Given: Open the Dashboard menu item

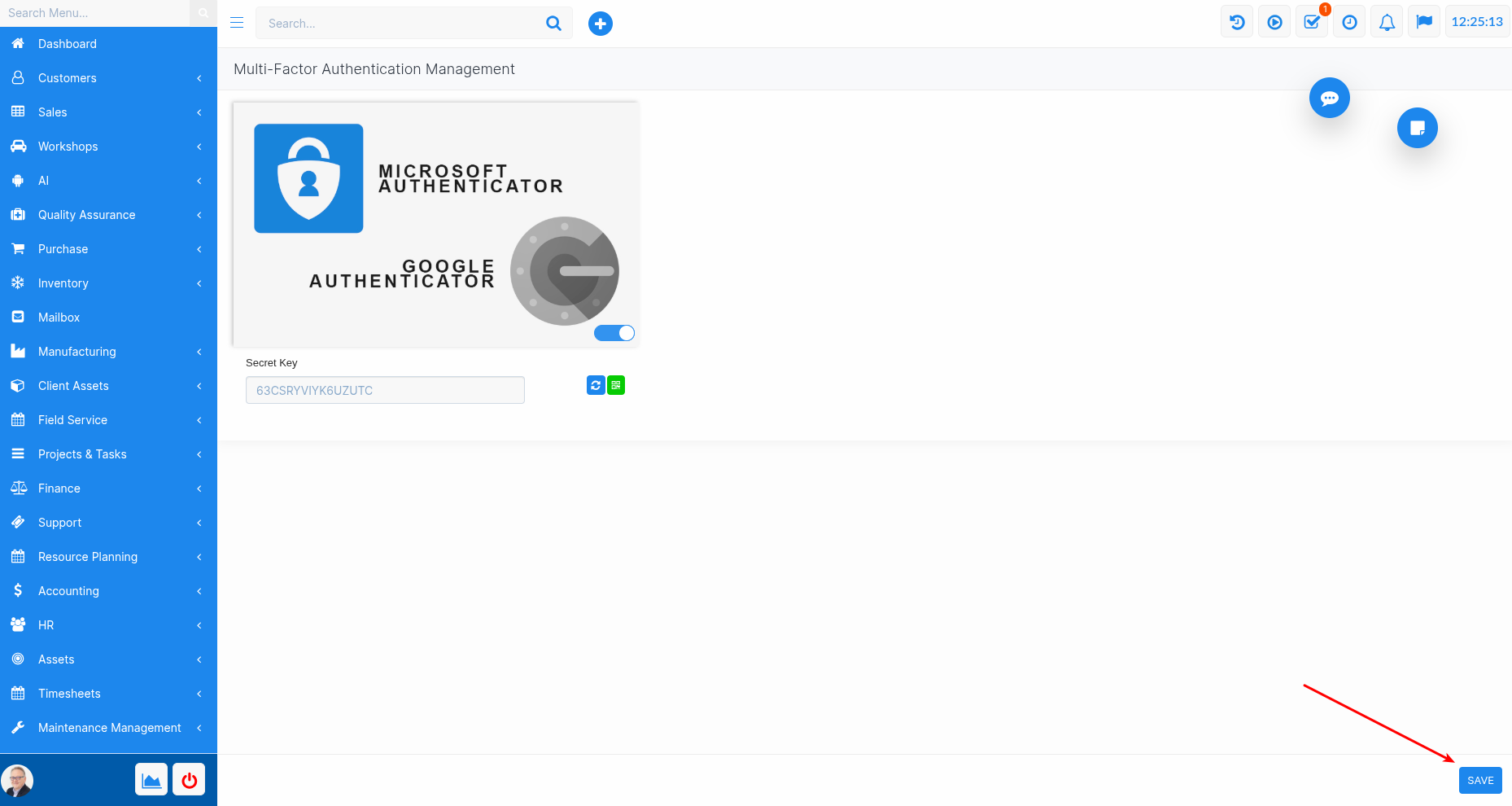Looking at the screenshot, I should point(68,44).
